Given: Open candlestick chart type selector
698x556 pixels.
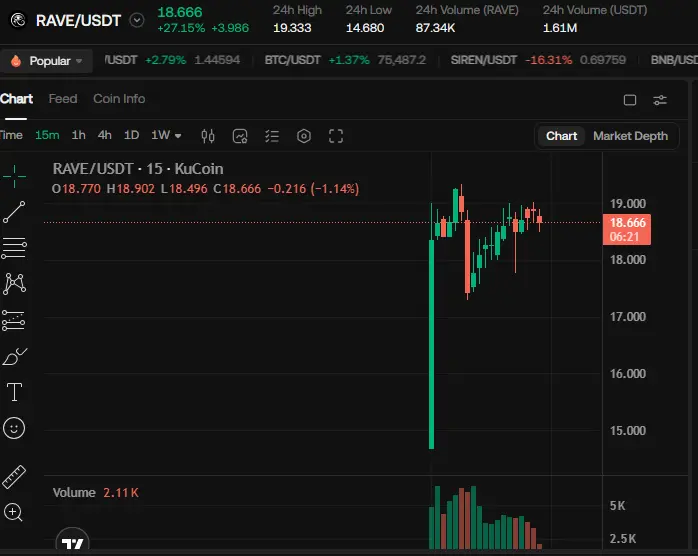Looking at the screenshot, I should pos(208,136).
